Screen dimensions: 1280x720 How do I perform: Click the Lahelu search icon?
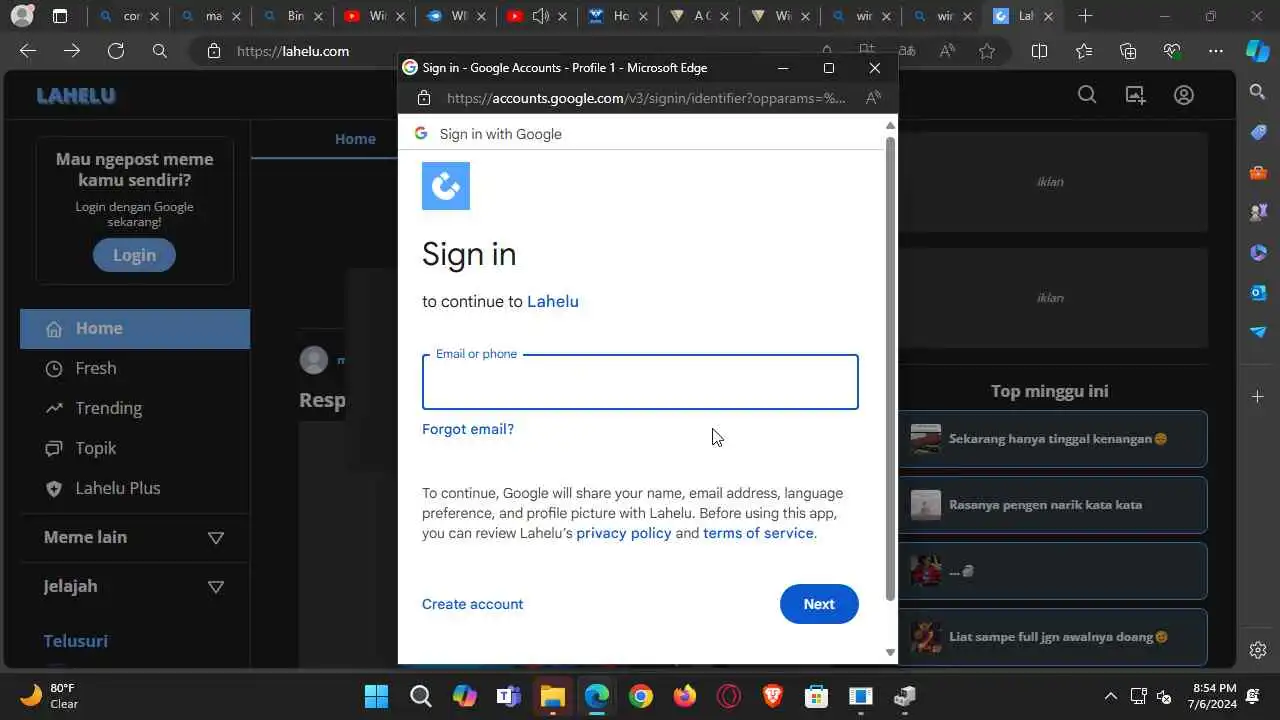(x=1087, y=95)
